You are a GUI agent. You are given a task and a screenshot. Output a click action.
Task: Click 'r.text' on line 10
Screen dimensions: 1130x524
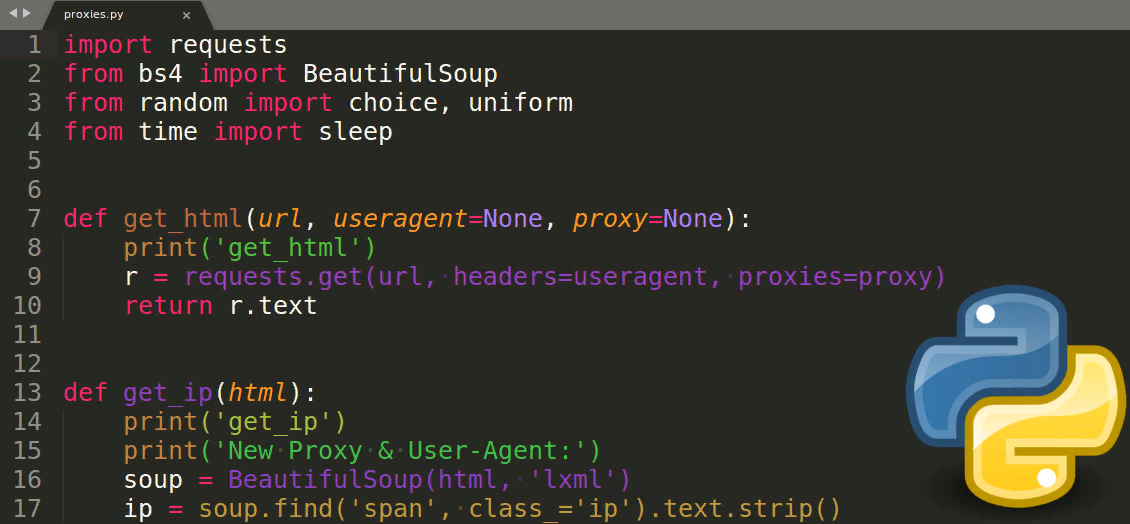tap(273, 306)
